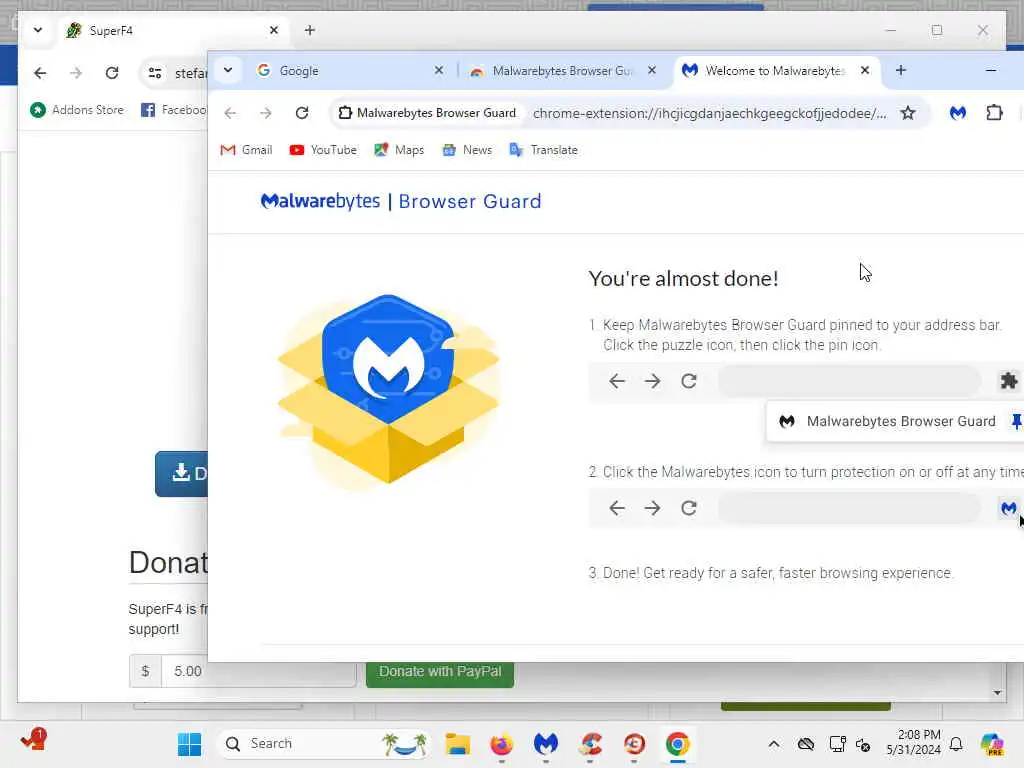Open the red circular app beside Chrome on taskbar
This screenshot has height=768, width=1024.
(x=634, y=744)
